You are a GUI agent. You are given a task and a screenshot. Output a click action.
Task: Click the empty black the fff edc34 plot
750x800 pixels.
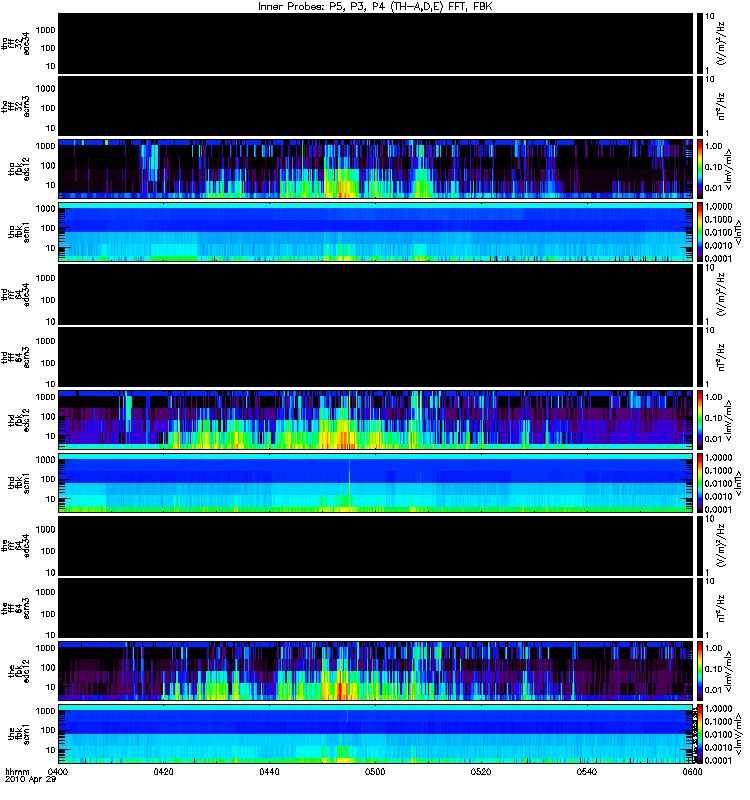click(375, 545)
